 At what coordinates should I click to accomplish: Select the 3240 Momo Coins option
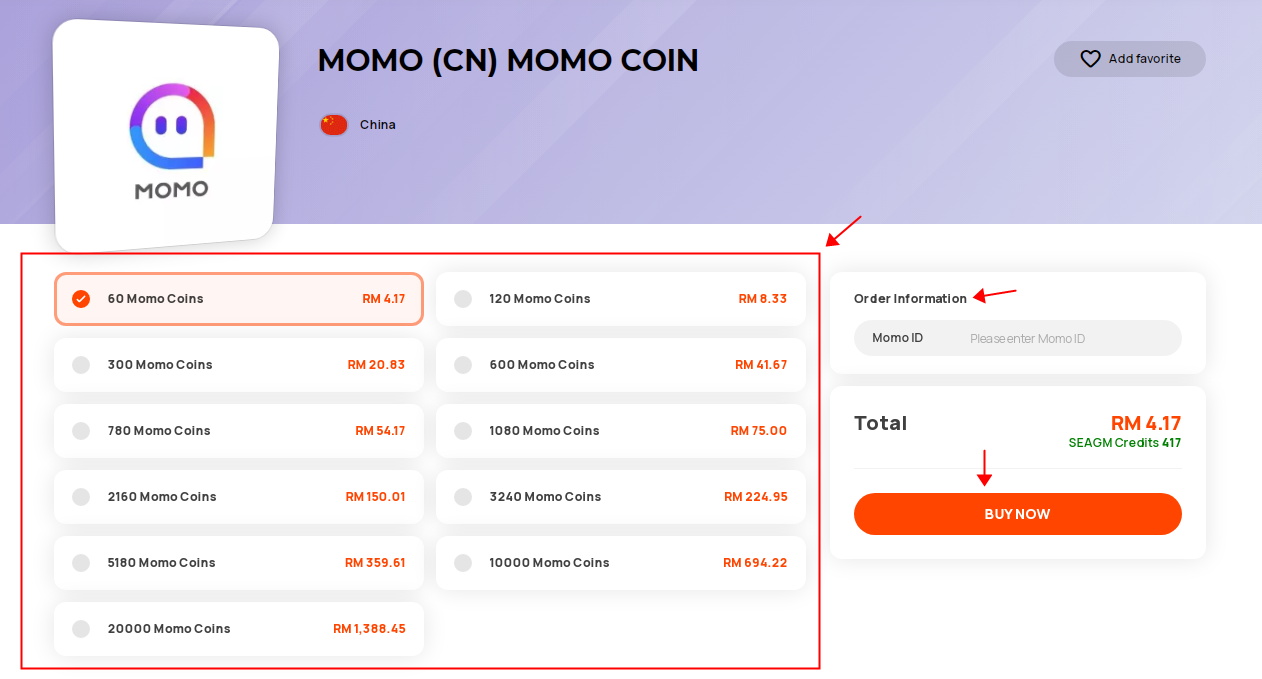click(621, 497)
